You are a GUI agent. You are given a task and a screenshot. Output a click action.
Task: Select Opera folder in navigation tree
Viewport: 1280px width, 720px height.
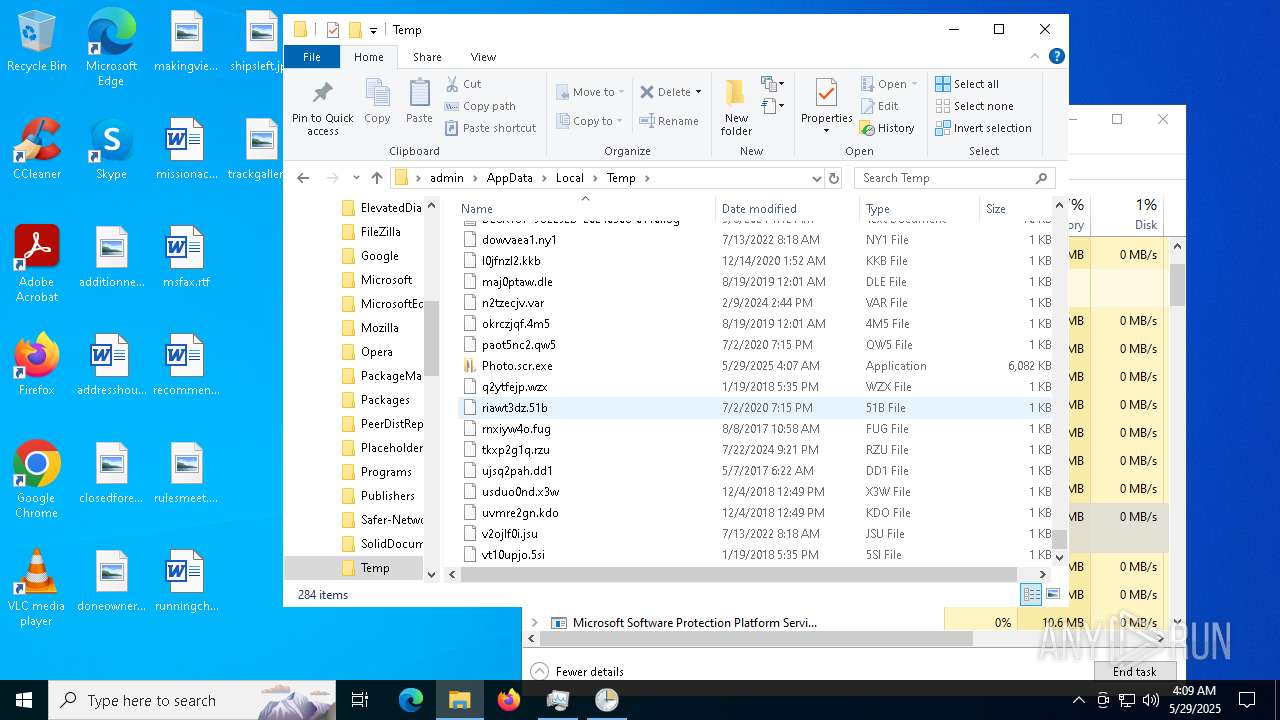click(x=377, y=352)
